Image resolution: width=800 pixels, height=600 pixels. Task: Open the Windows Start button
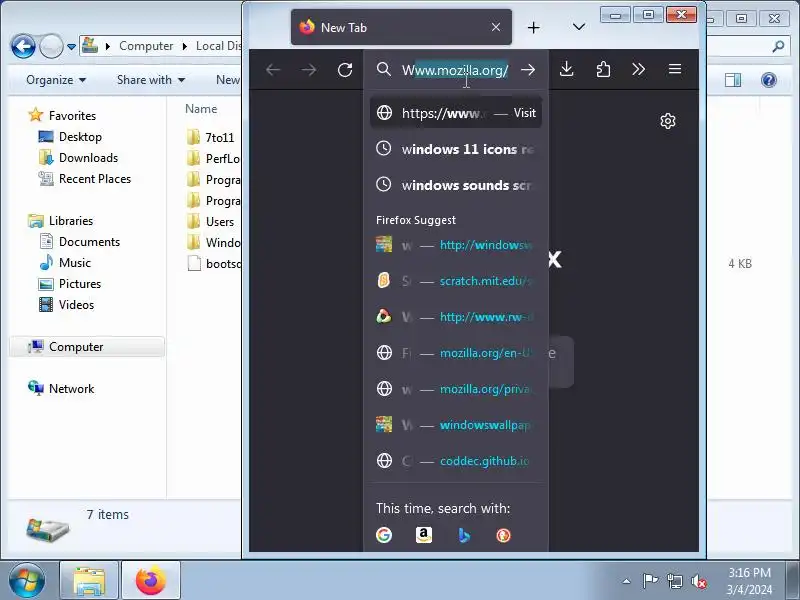tap(27, 580)
